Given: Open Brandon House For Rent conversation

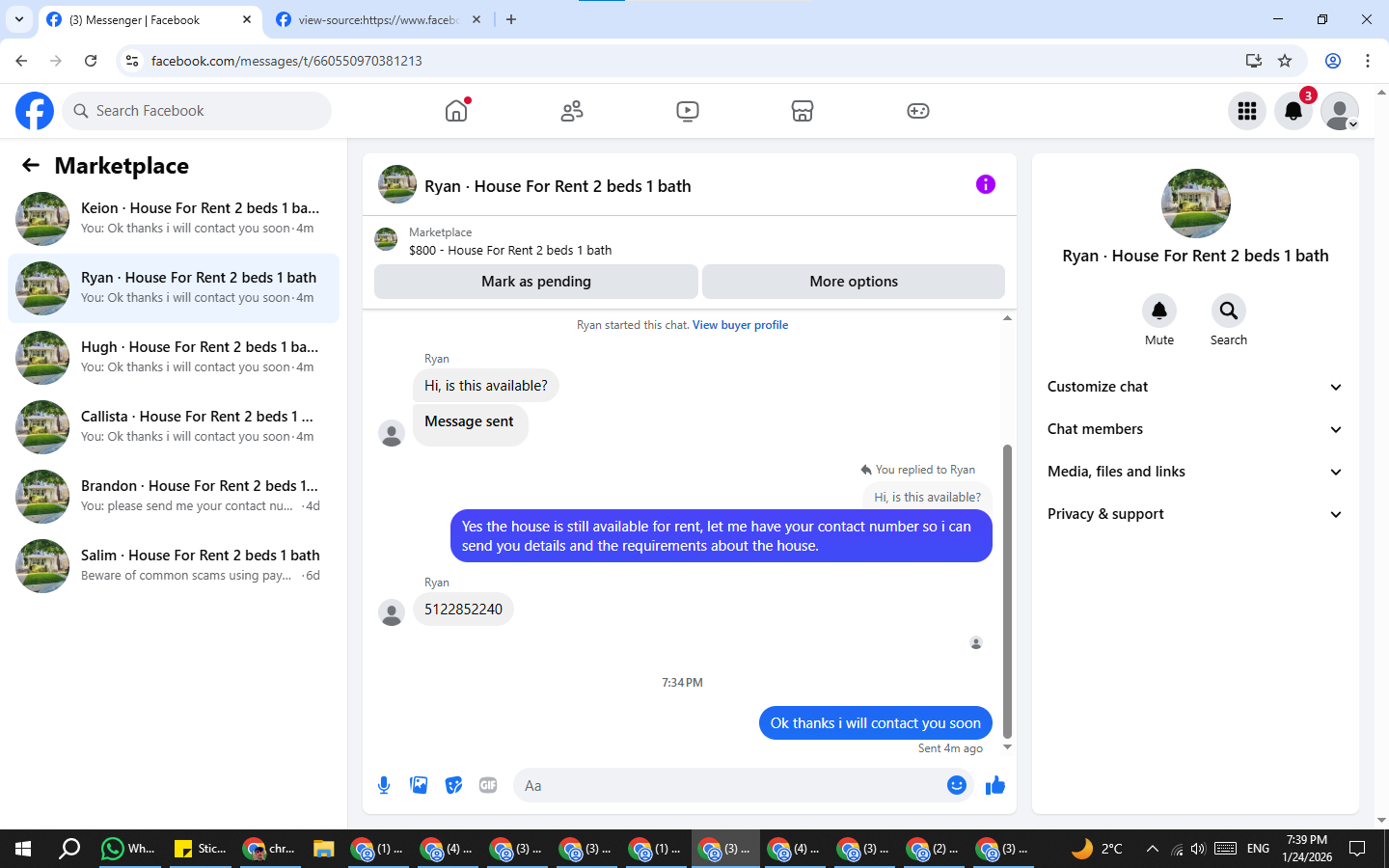Looking at the screenshot, I should (x=174, y=496).
